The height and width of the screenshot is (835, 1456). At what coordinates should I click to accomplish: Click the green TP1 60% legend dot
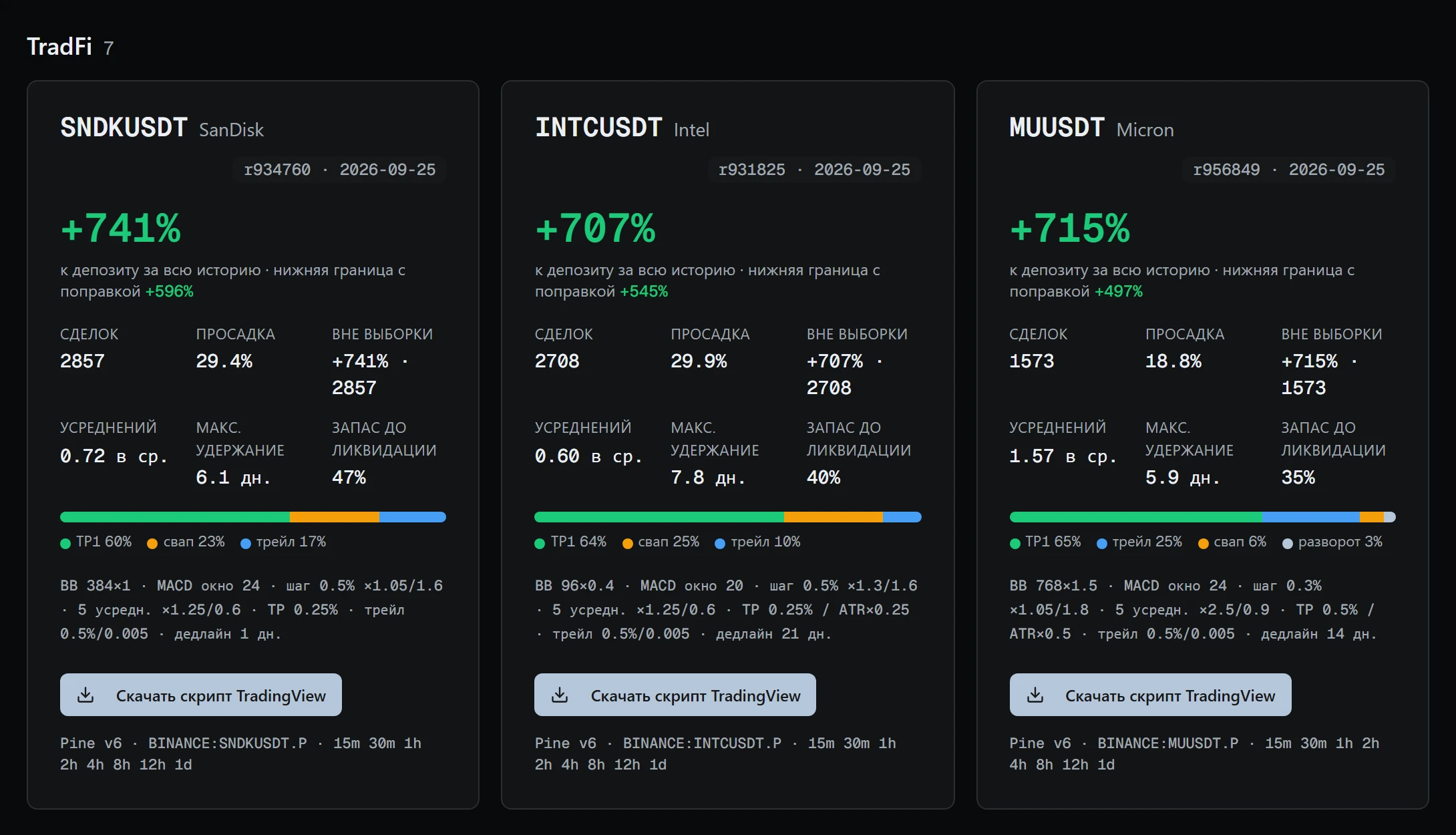(65, 543)
